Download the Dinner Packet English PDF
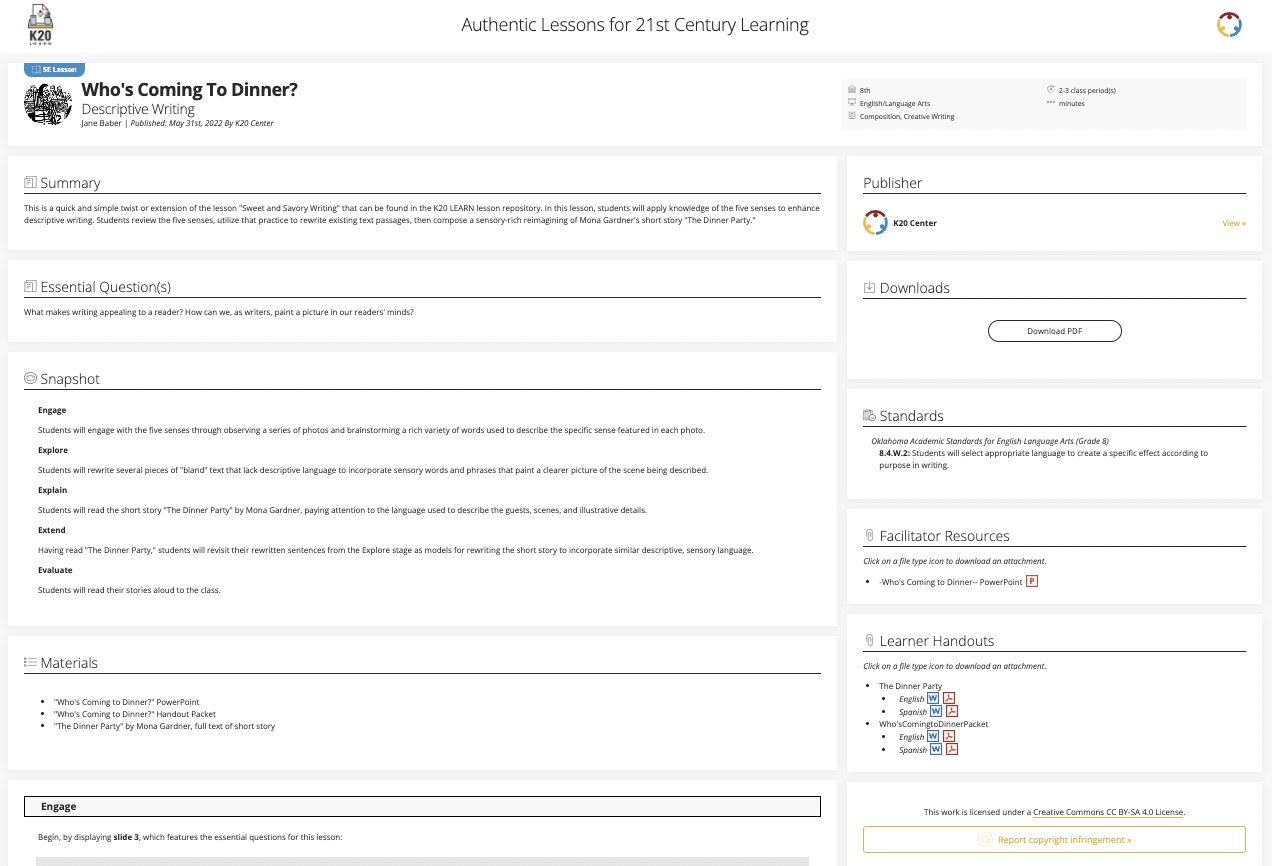Image resolution: width=1272 pixels, height=866 pixels. tap(951, 737)
